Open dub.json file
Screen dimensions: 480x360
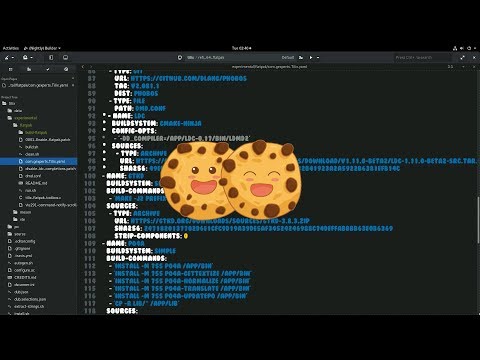click(18, 292)
